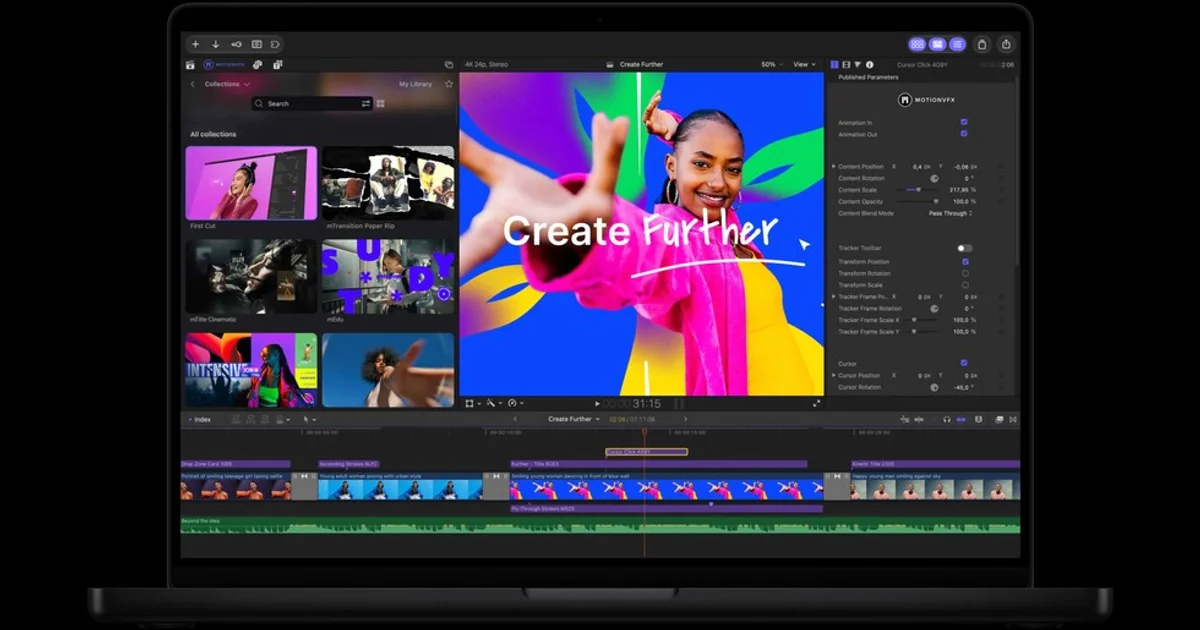
Task: Open search filter sliders icon
Action: tap(366, 103)
